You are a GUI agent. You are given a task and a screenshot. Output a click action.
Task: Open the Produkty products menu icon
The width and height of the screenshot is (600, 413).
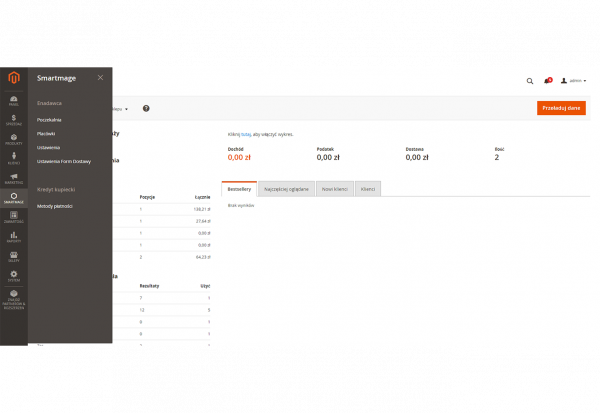point(14,140)
